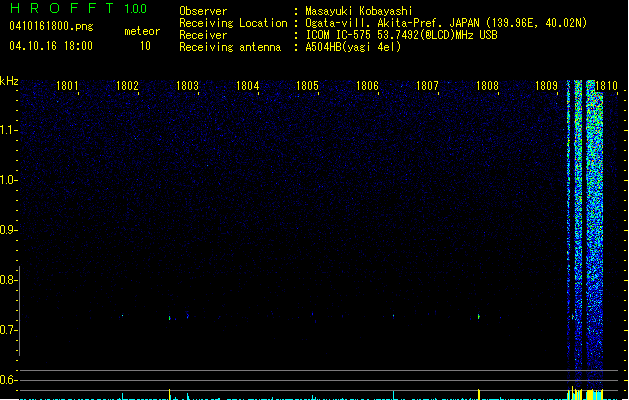
Task: Click the HROFFT 1.0.0 title text
Action: [x=79, y=8]
